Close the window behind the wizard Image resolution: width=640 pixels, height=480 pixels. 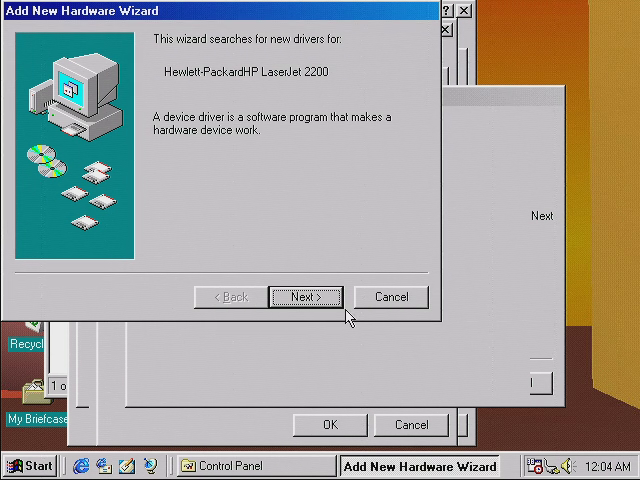tap(447, 29)
